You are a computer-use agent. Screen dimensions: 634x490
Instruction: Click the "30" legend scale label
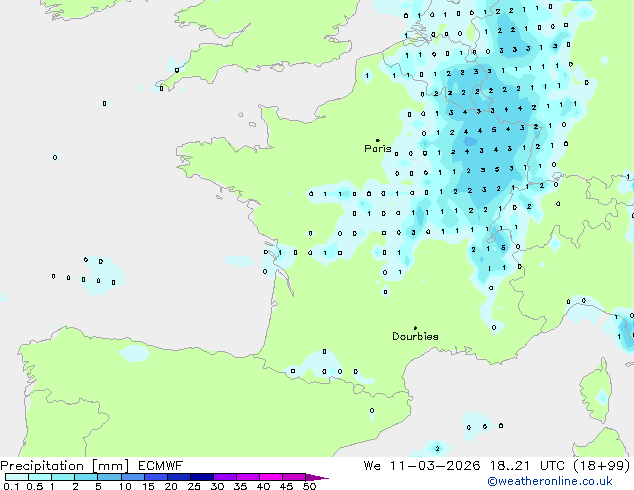coord(217,486)
